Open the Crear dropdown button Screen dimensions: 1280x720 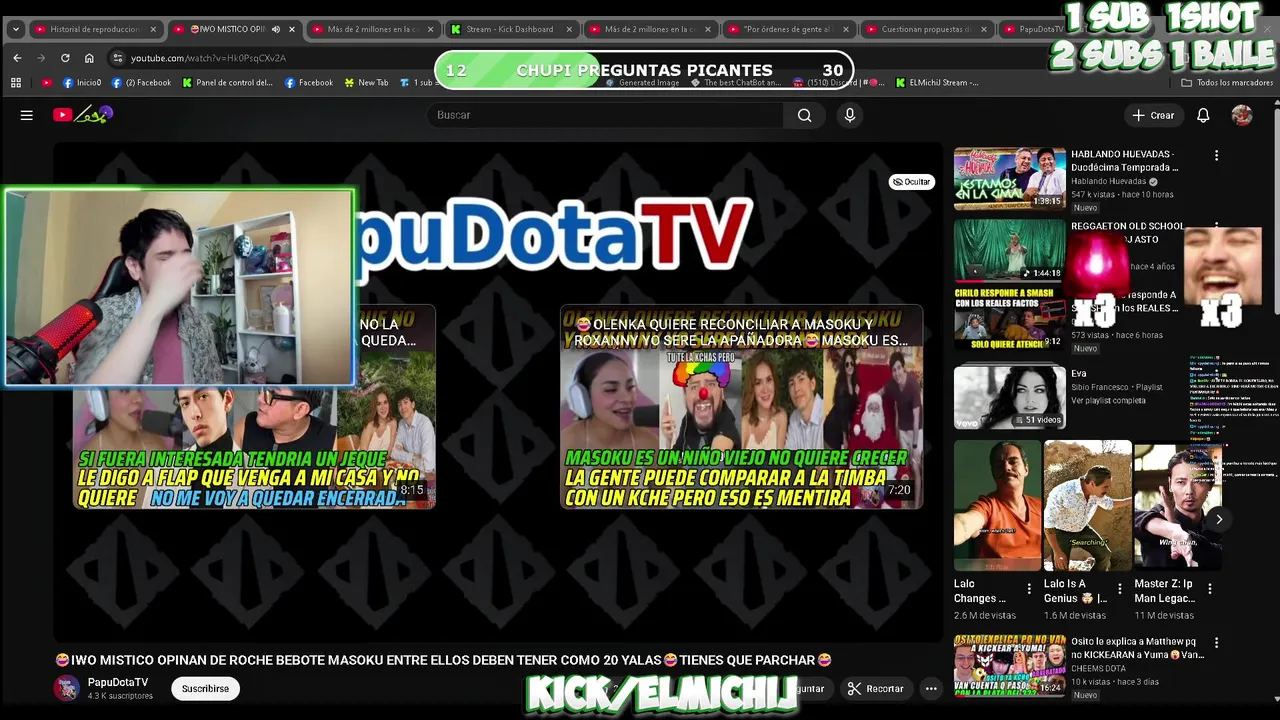(1153, 115)
